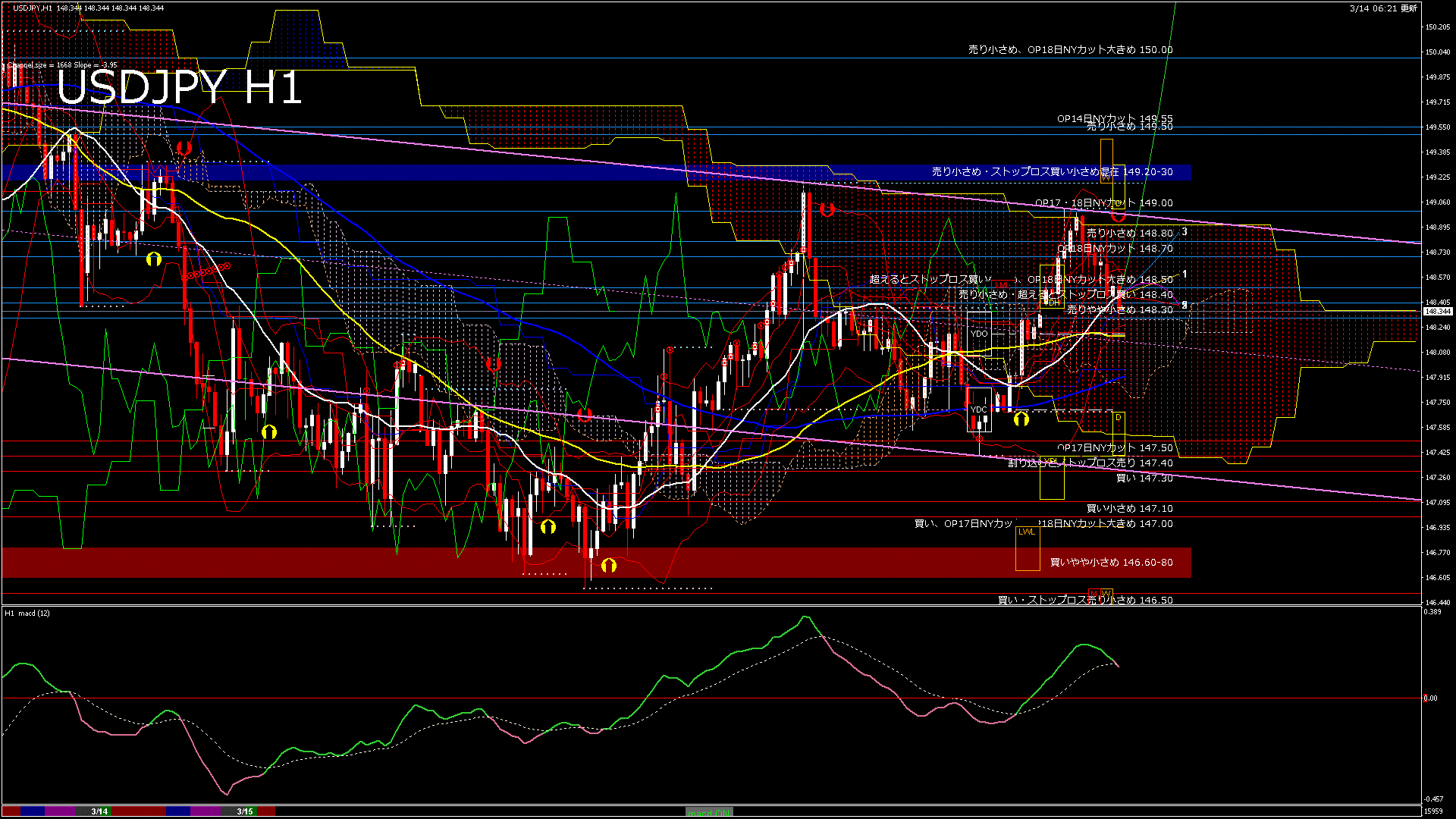Click yellow up arrow inside red 146.60-80 band

coord(609,566)
